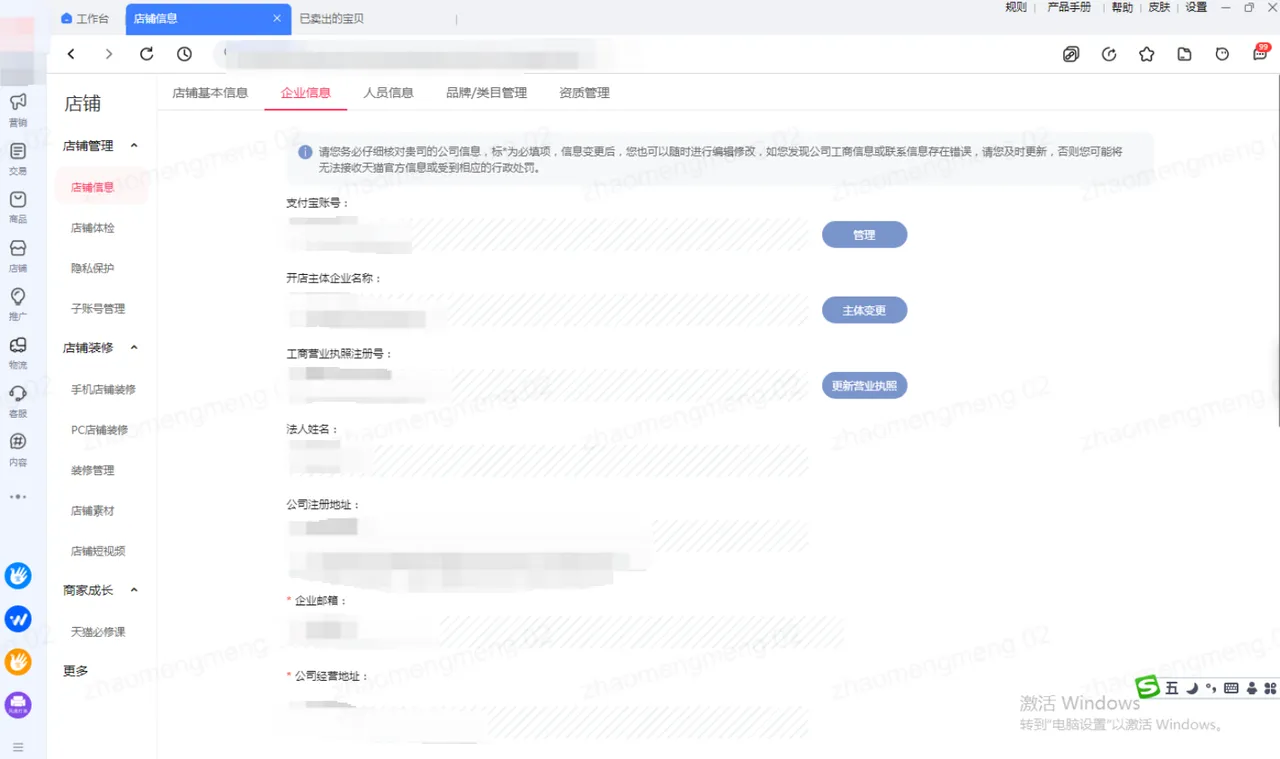Click the refresh icon in the toolbar
Image resolution: width=1280 pixels, height=759 pixels.
pyautogui.click(x=147, y=54)
